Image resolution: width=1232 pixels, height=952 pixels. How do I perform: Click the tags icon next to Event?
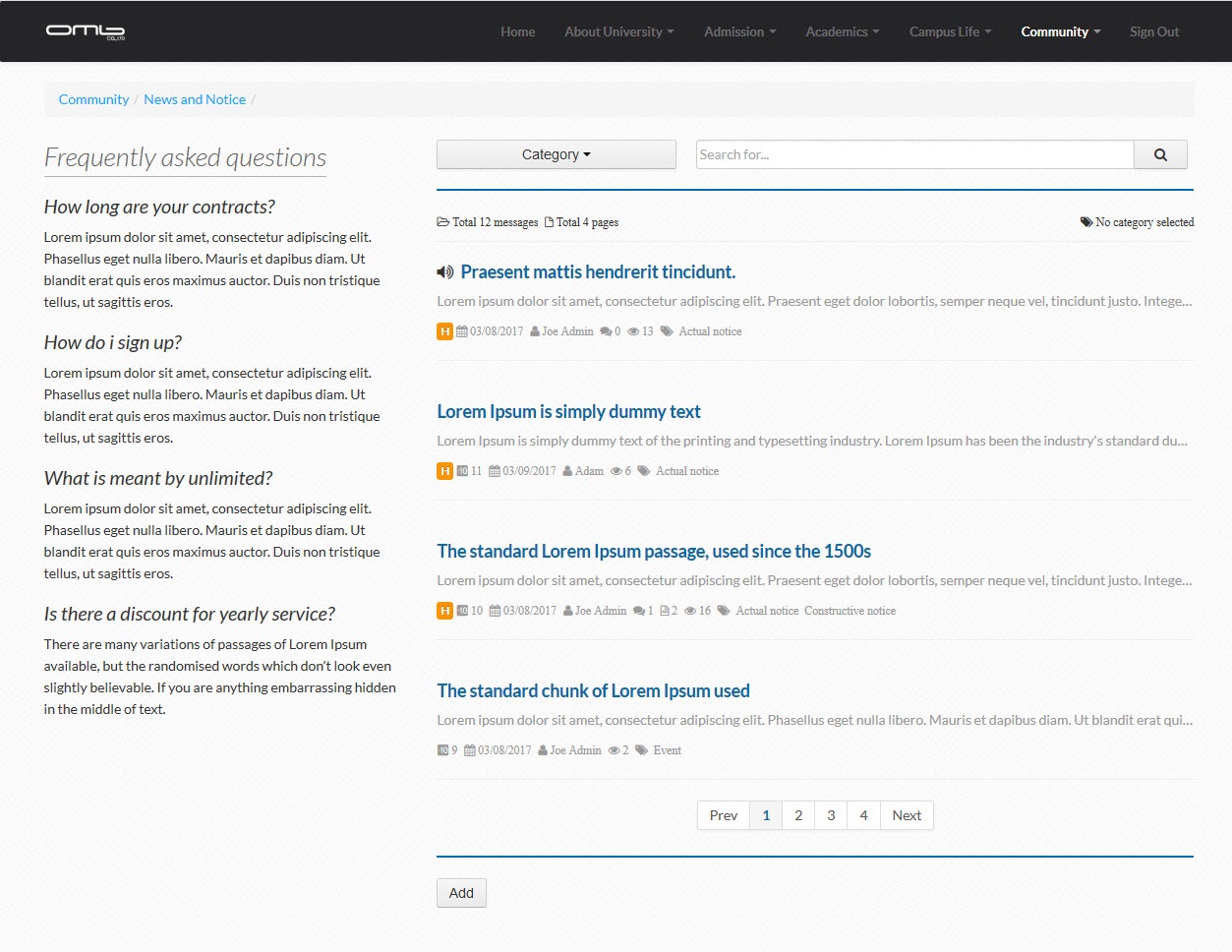(641, 750)
